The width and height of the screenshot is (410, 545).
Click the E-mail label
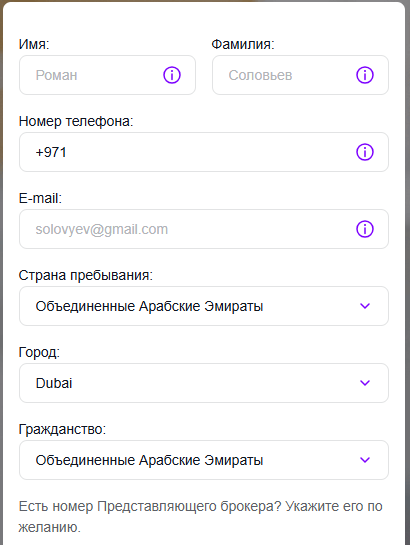[40, 198]
